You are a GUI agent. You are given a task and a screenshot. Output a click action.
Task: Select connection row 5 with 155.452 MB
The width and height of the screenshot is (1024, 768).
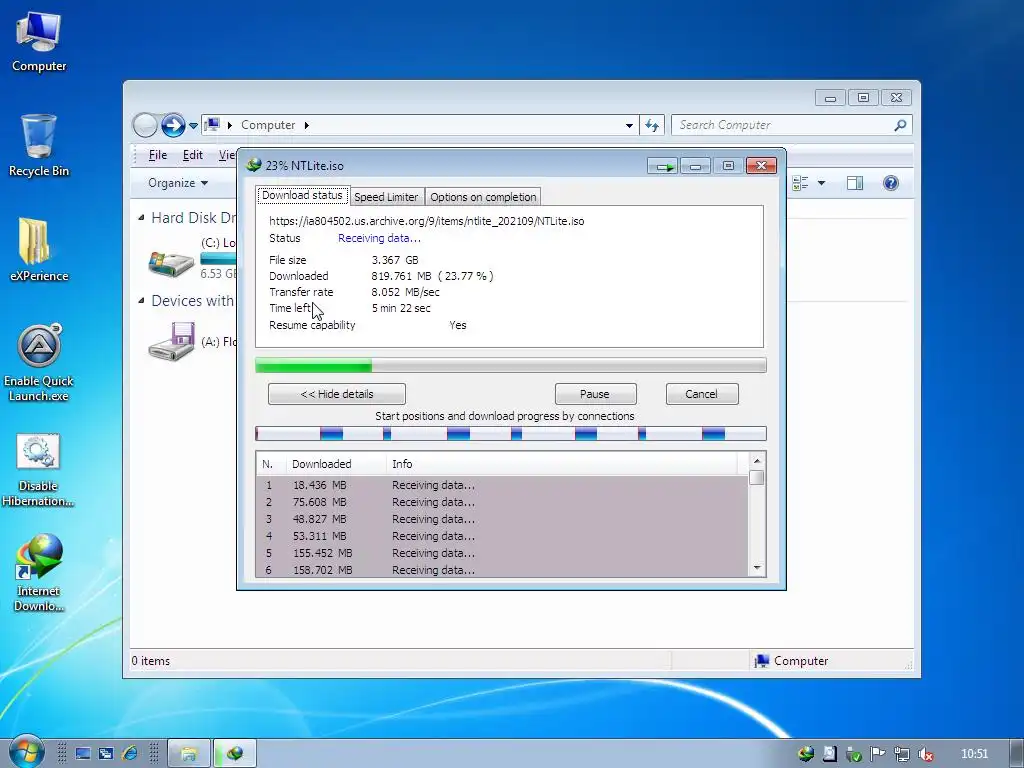tap(502, 553)
